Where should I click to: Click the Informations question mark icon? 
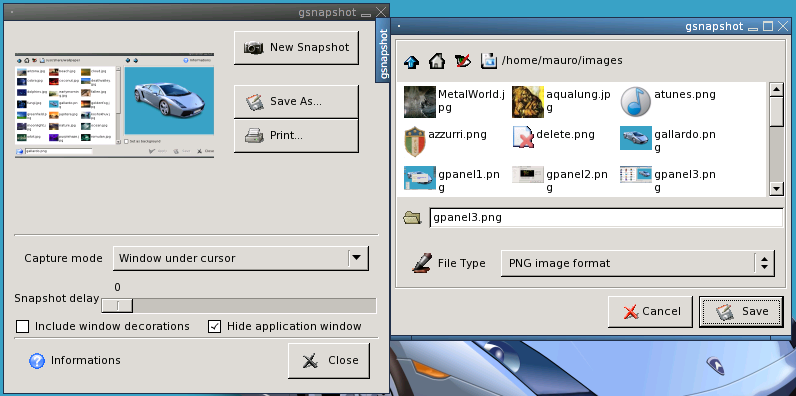tap(37, 360)
